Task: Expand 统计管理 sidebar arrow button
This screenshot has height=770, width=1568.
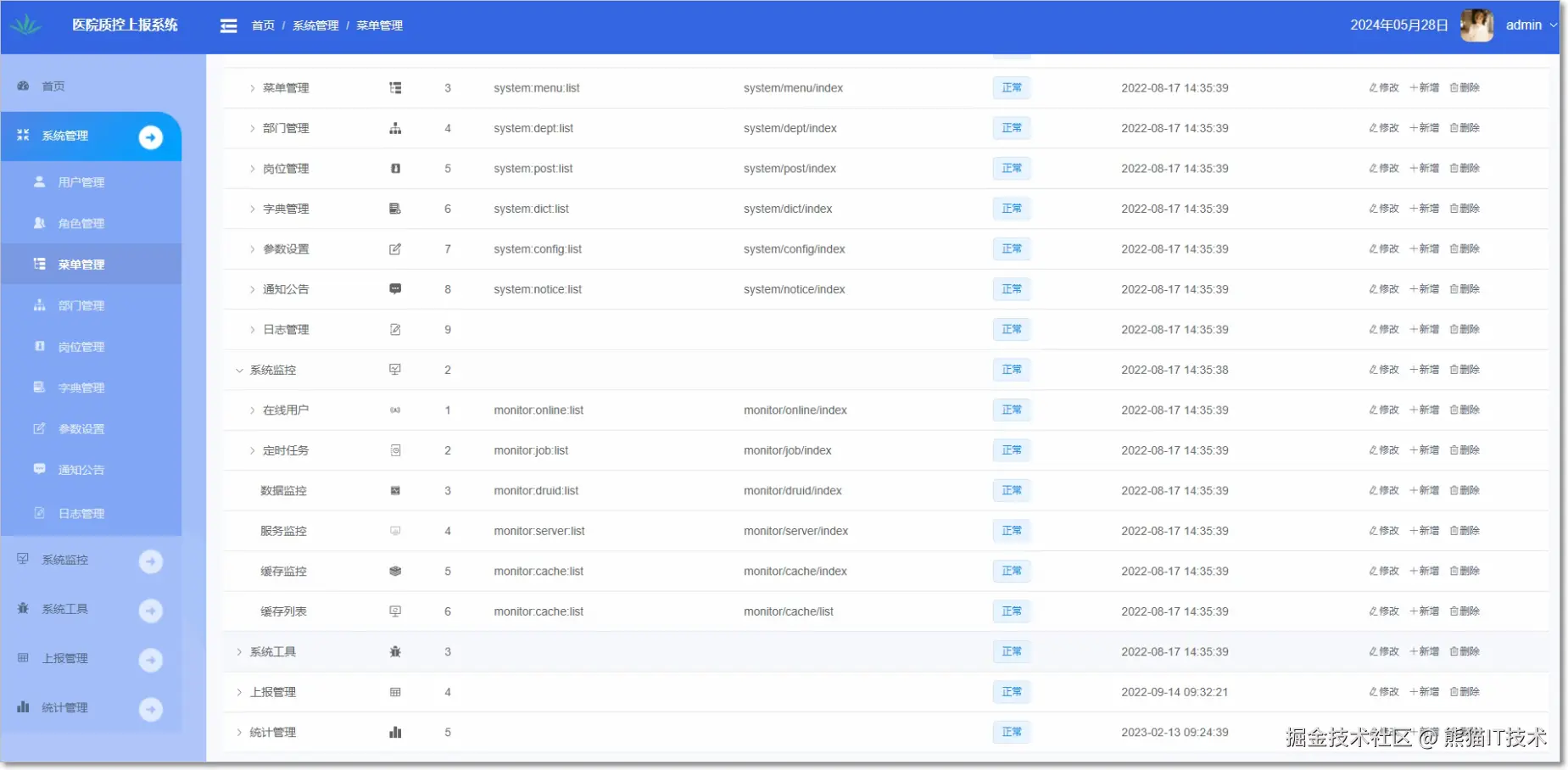Action: (151, 709)
